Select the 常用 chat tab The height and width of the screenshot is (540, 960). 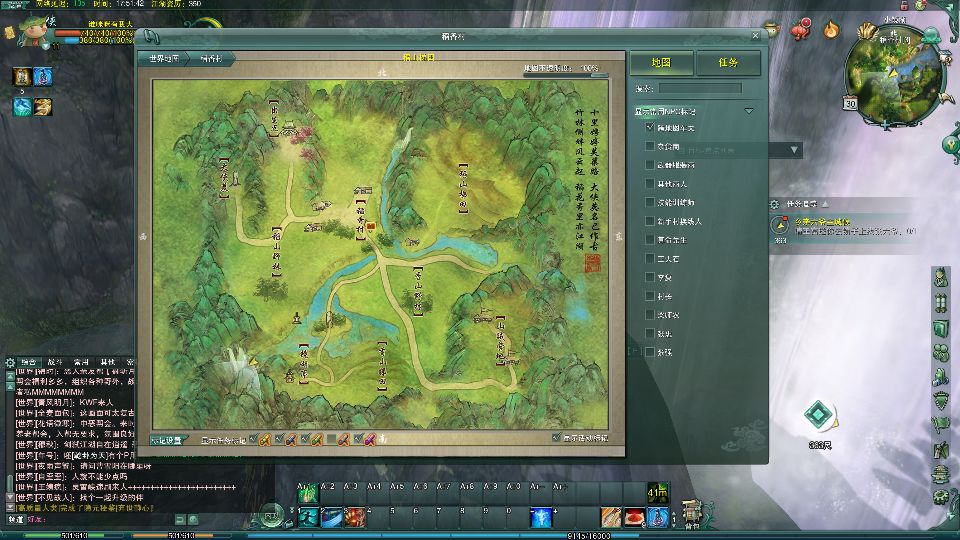81,362
